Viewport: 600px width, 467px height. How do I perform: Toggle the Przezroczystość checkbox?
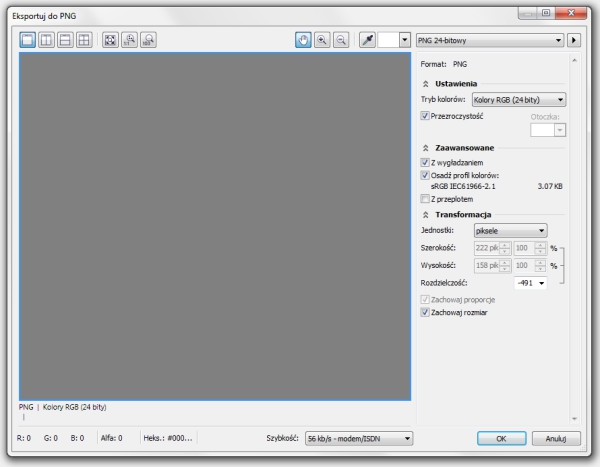[x=425, y=116]
